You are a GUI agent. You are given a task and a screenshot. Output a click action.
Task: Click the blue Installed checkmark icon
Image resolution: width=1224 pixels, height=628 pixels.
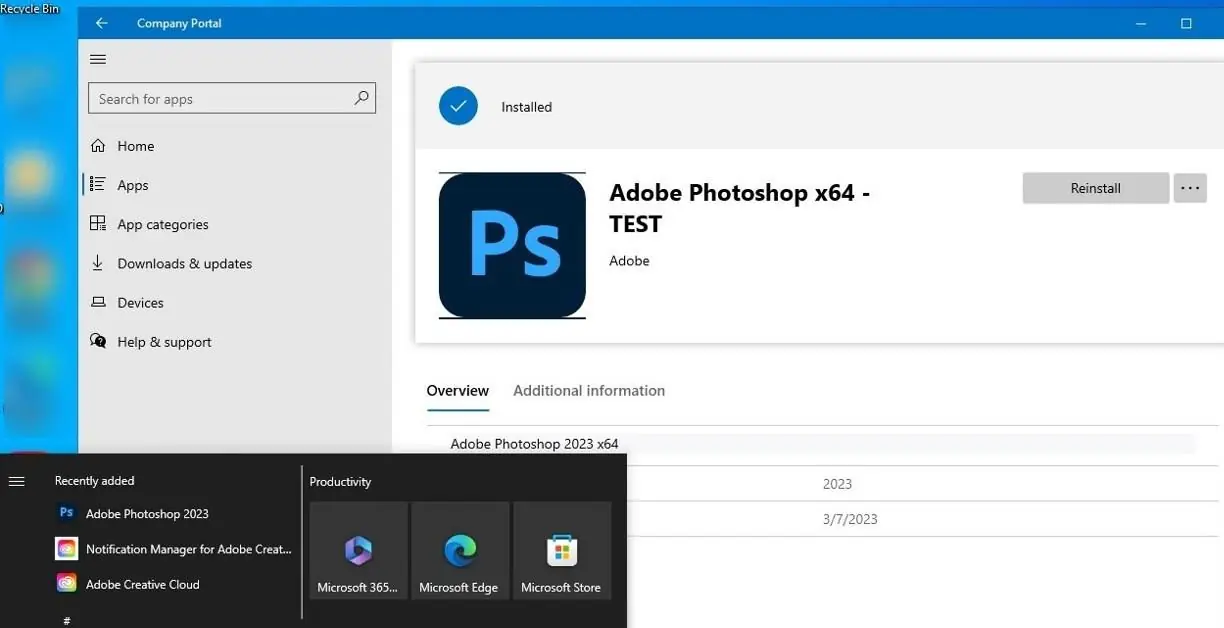pos(458,106)
